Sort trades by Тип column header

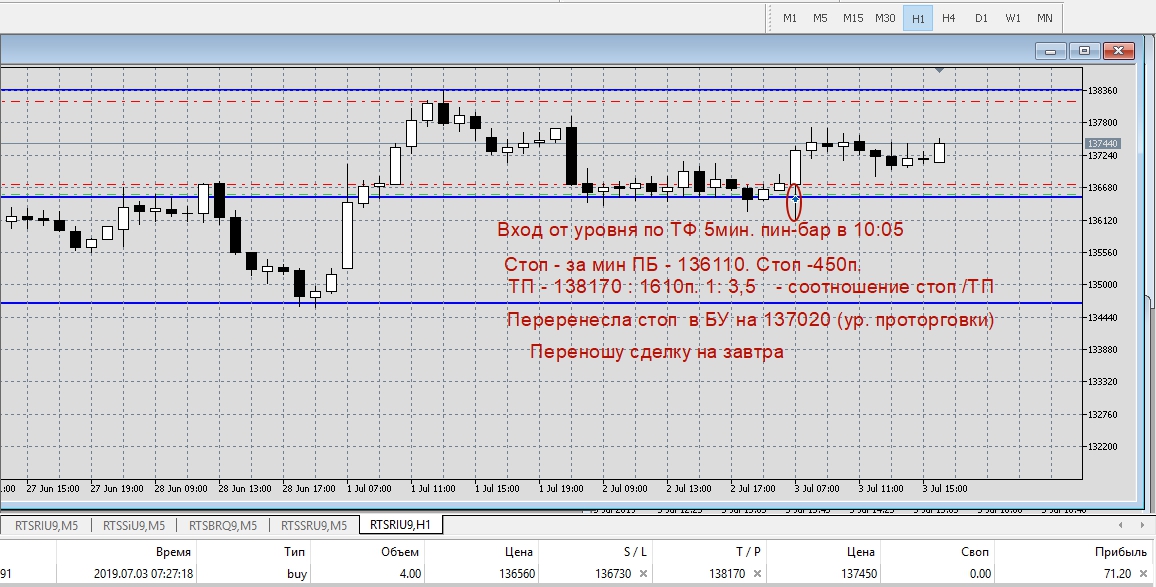[295, 552]
